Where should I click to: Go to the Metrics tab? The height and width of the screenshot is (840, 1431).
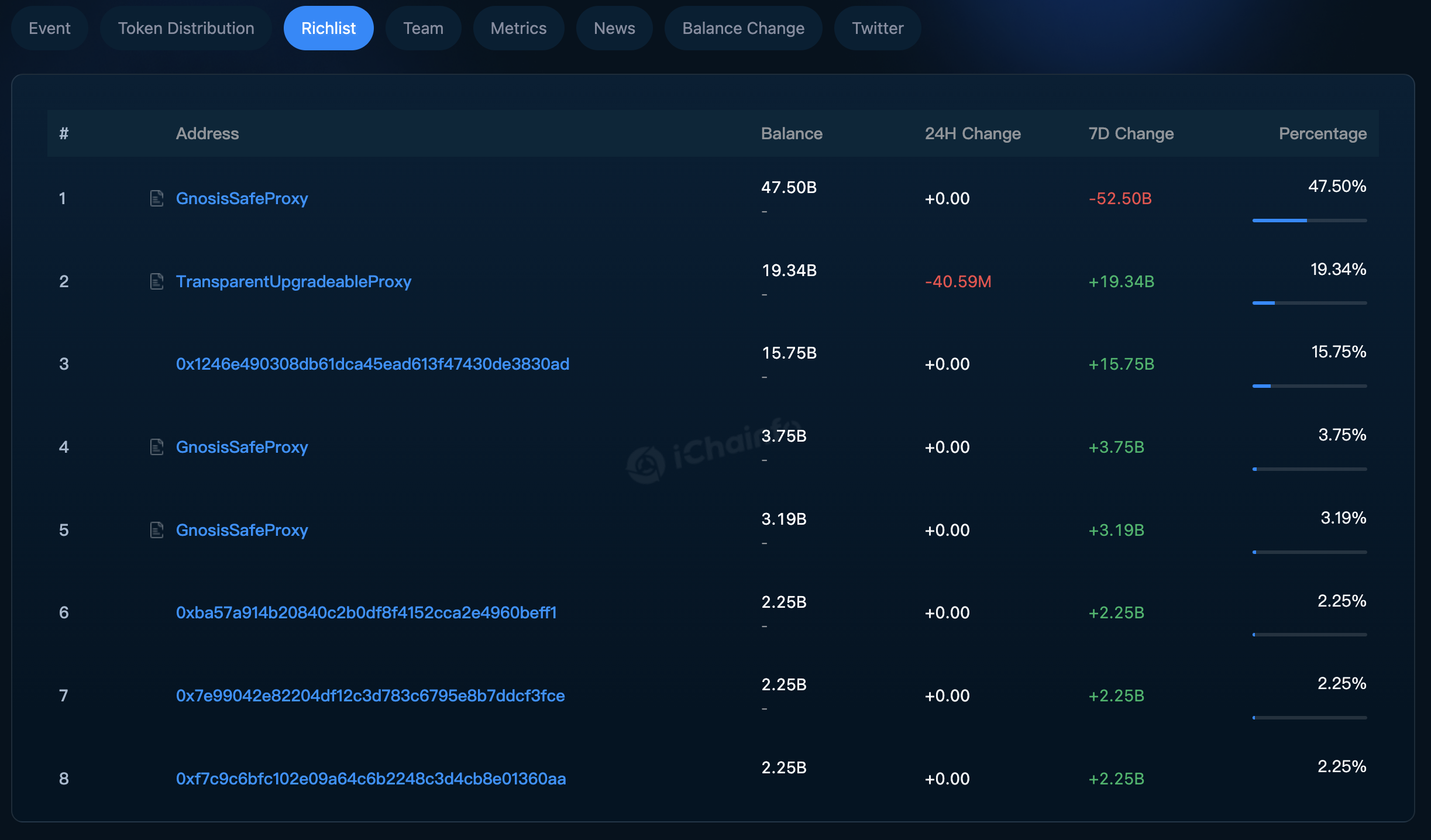[x=518, y=28]
